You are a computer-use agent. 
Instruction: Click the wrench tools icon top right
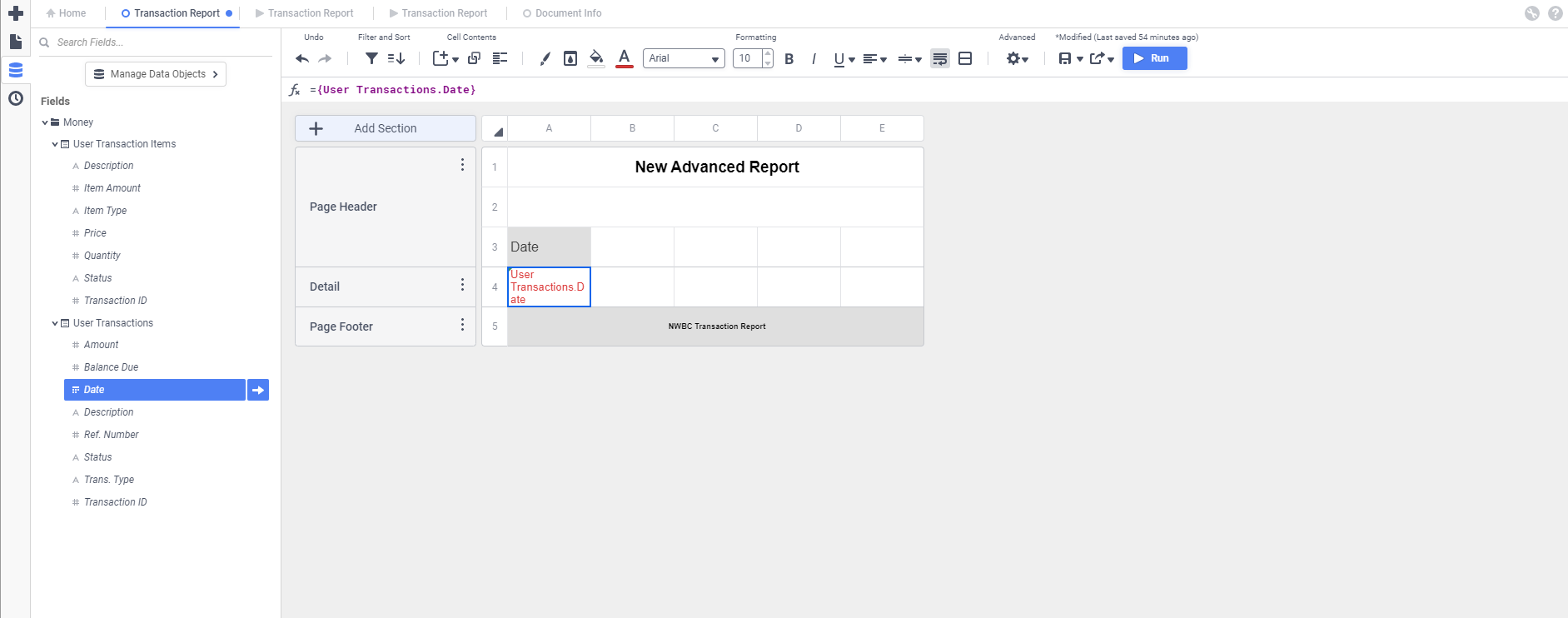pyautogui.click(x=1532, y=13)
